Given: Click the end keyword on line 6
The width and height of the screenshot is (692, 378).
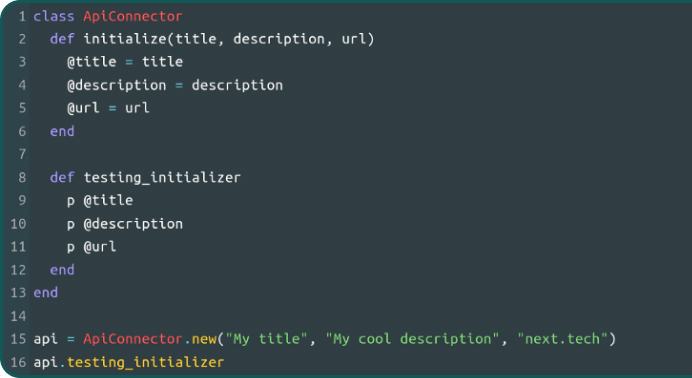Looking at the screenshot, I should click(62, 131).
